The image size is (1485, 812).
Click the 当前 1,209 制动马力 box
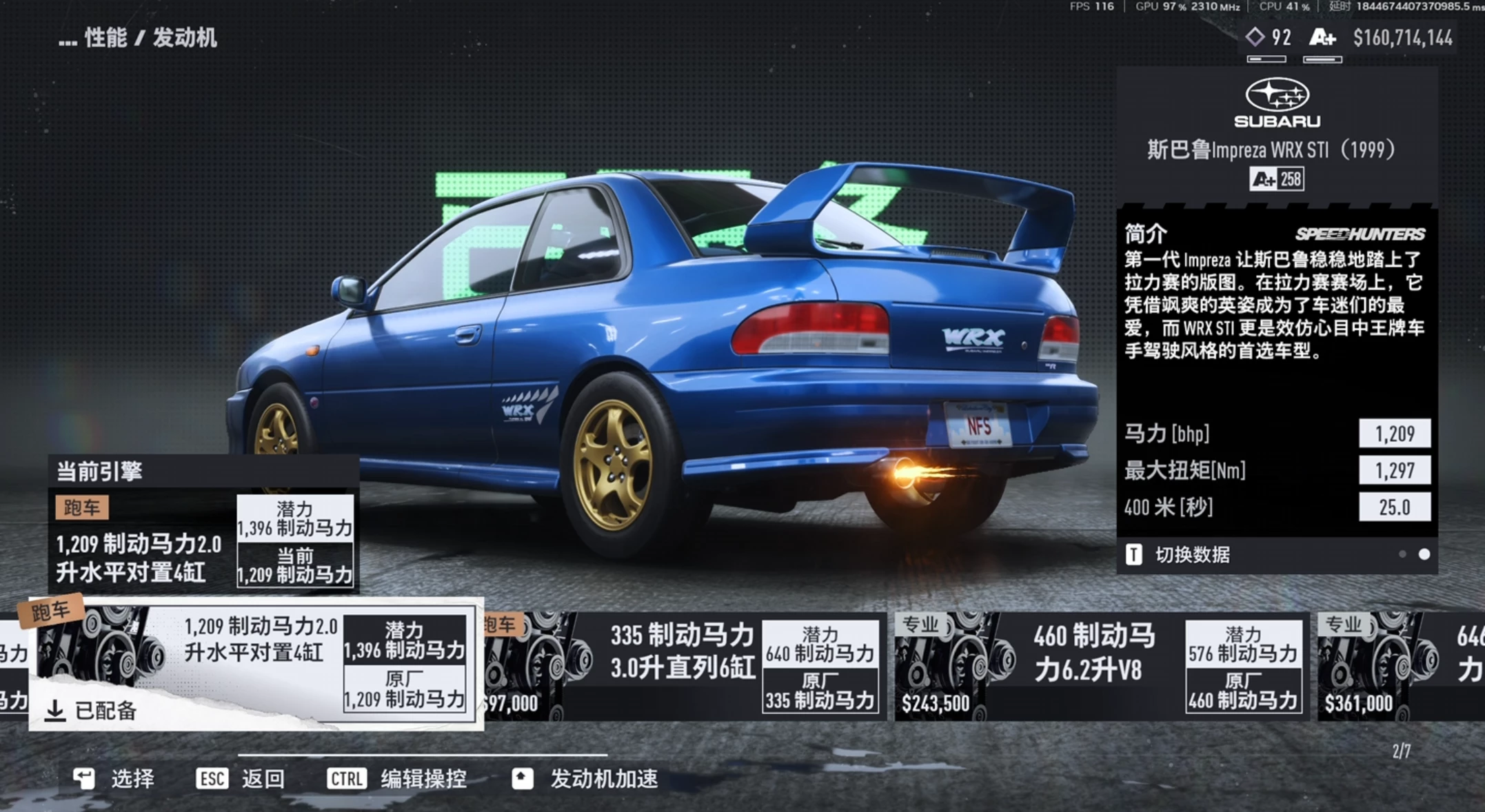295,565
